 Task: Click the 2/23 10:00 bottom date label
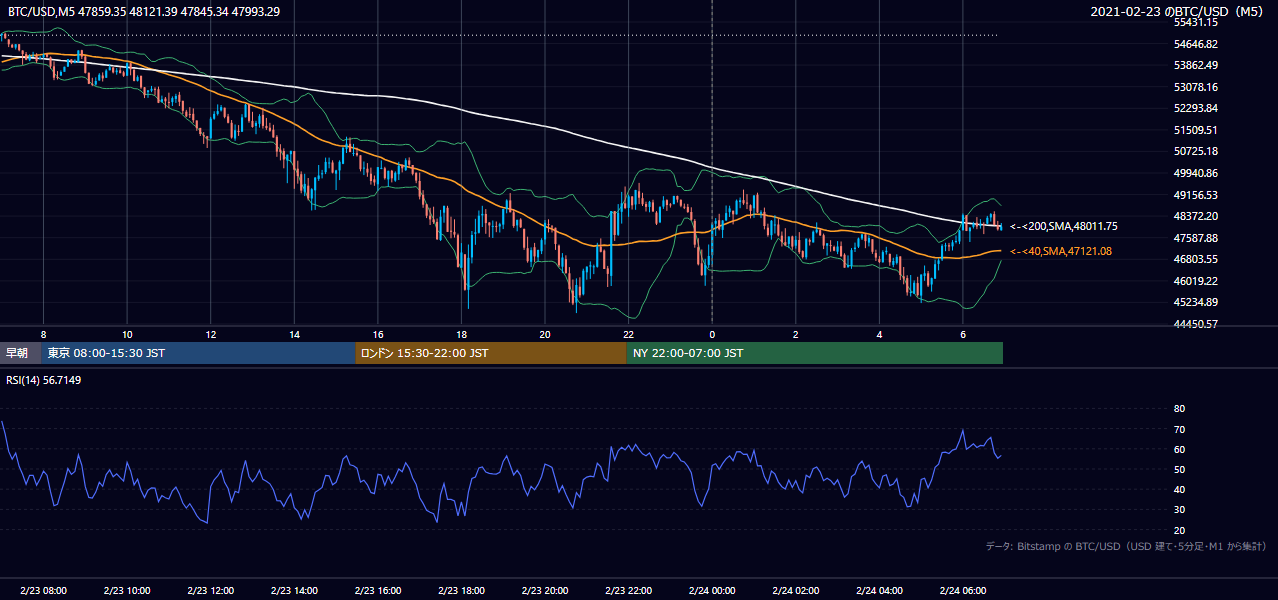point(127,590)
